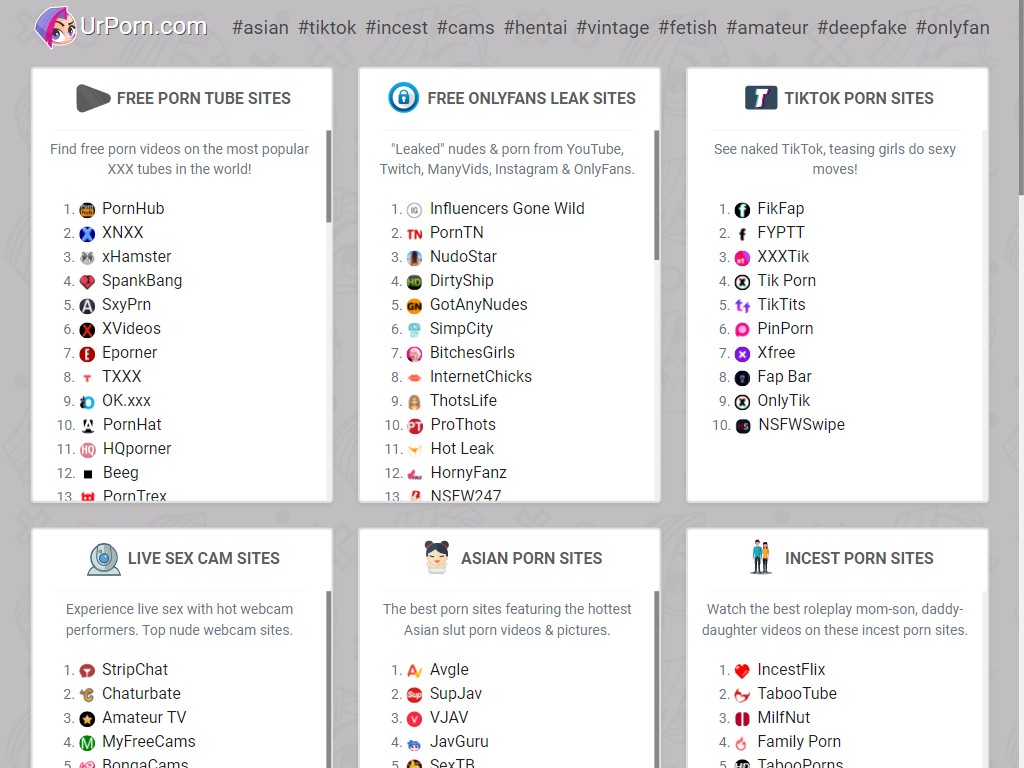
Task: Open the FREE PORN TUBE SITES heading
Action: (204, 98)
